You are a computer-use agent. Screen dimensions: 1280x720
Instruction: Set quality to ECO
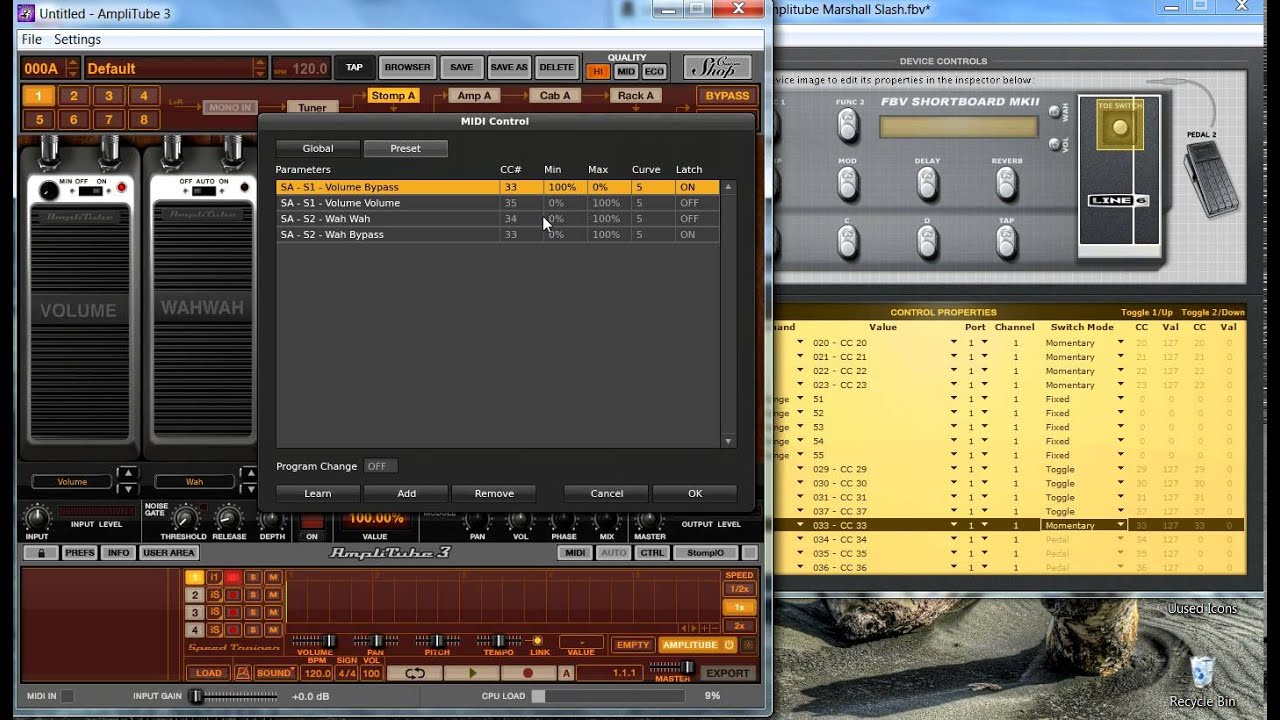[654, 72]
